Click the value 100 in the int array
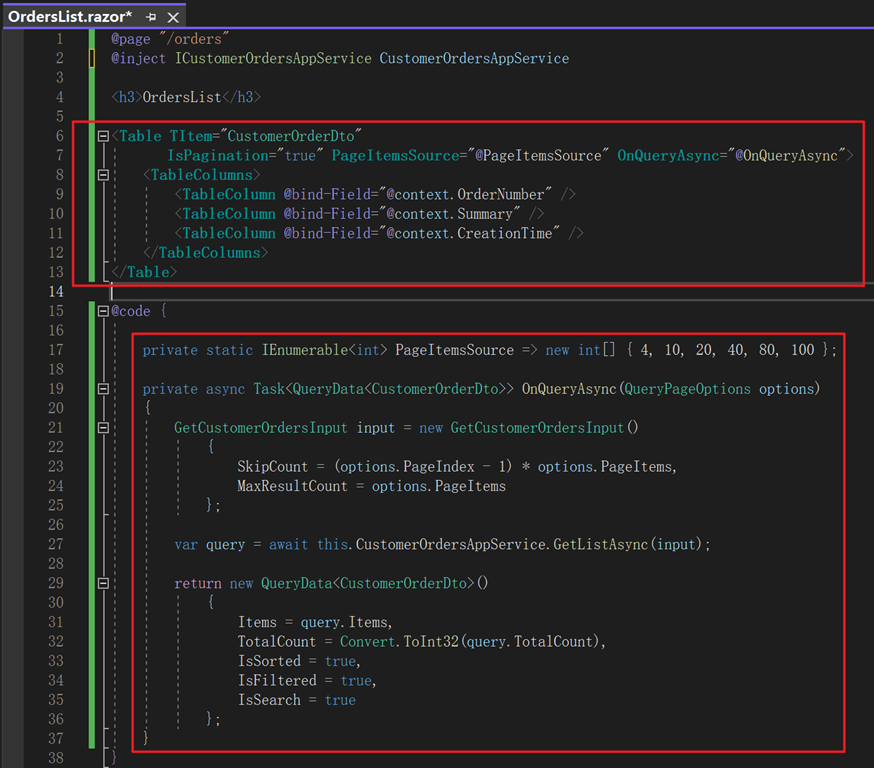The width and height of the screenshot is (874, 768). [x=803, y=350]
